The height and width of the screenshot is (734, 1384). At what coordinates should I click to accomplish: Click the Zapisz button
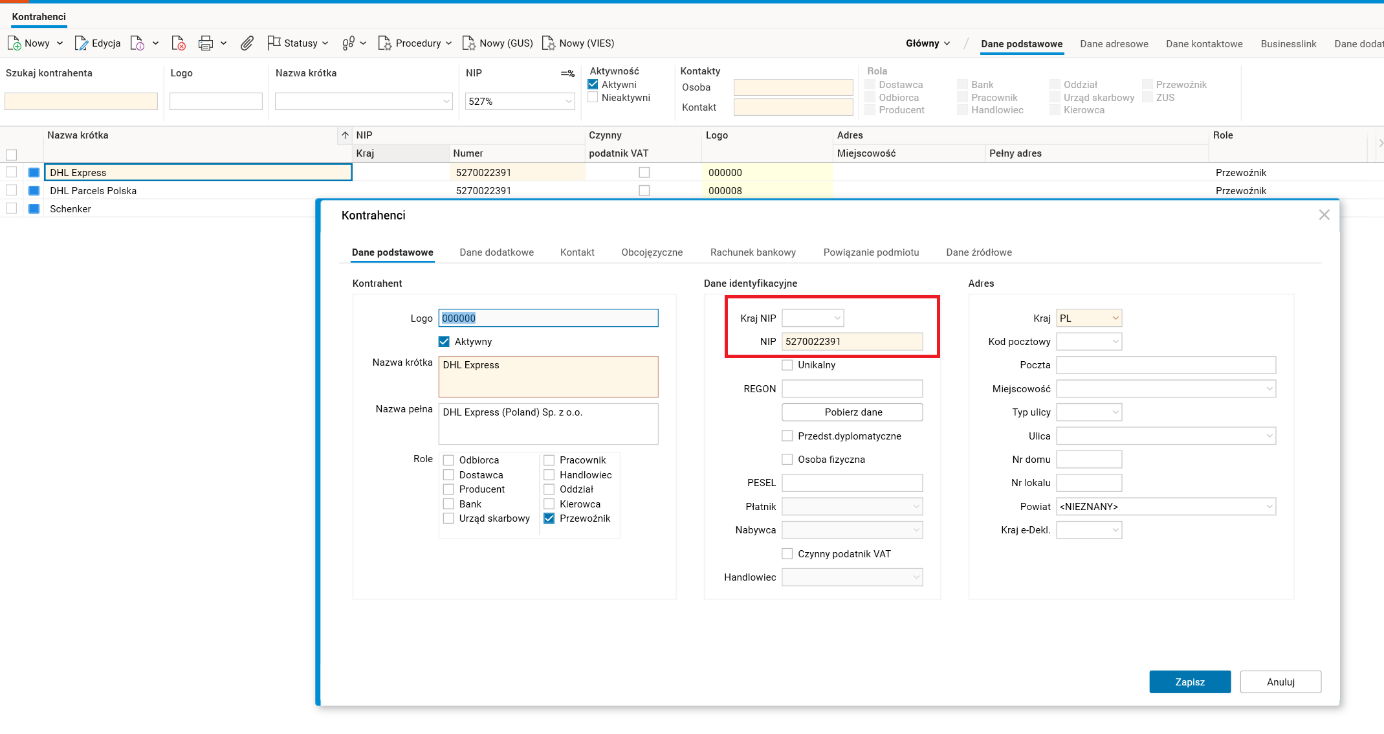tap(1189, 682)
